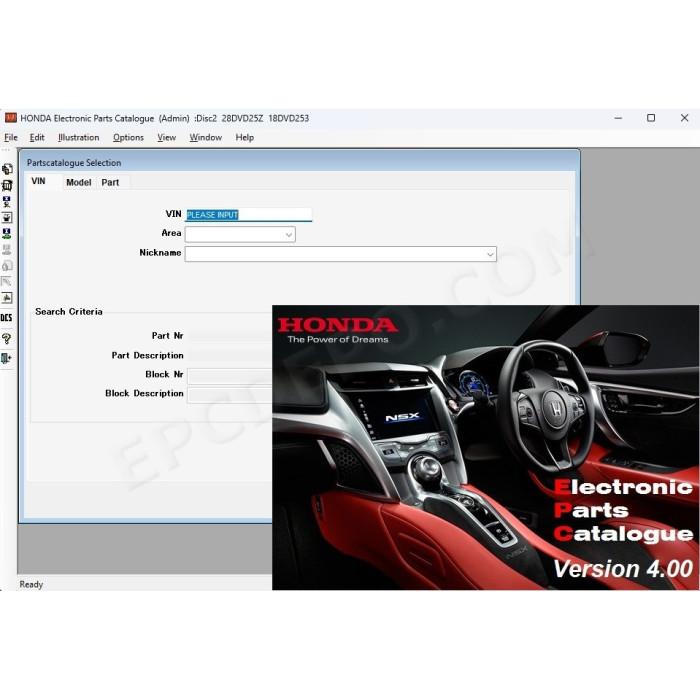
Task: Click the Block Description field
Action: [230, 395]
